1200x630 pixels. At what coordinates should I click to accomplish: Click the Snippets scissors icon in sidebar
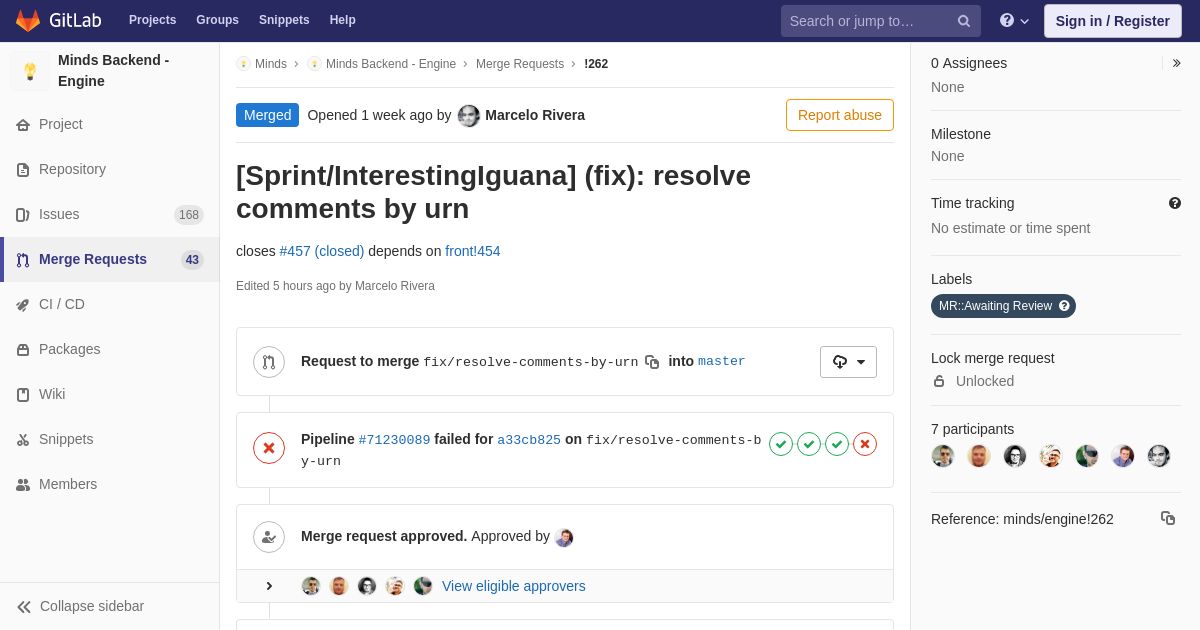[23, 440]
